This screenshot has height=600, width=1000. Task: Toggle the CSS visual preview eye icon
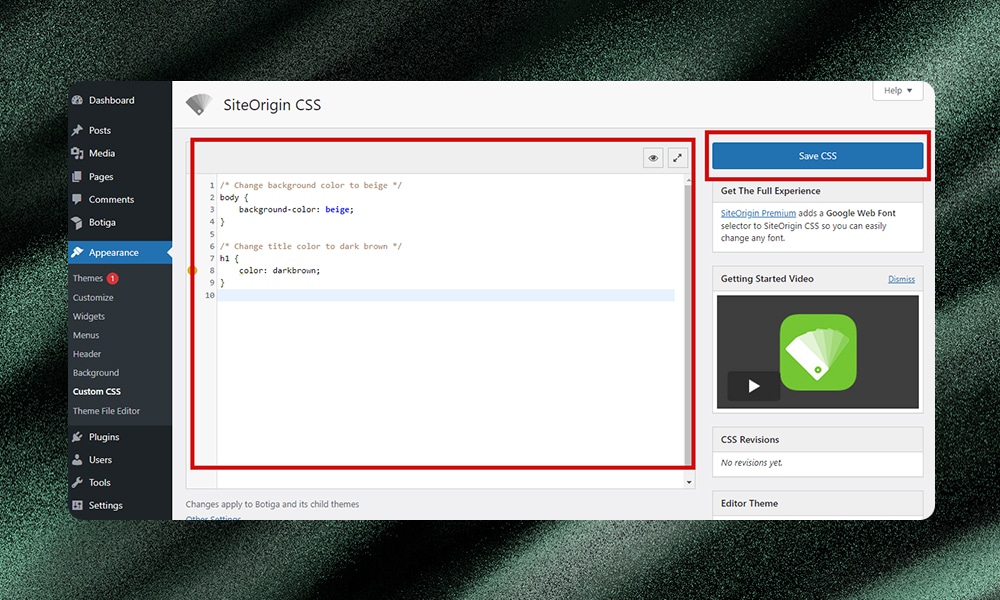tap(653, 157)
